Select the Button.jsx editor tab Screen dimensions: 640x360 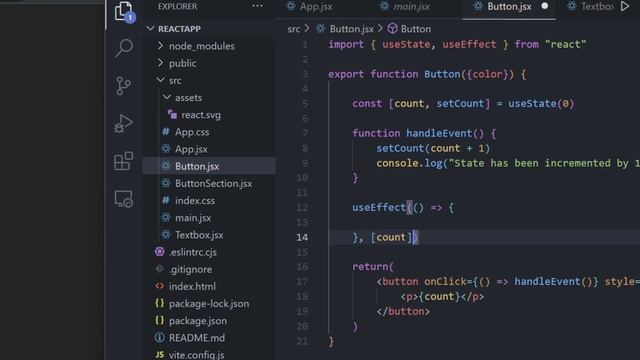(509, 7)
